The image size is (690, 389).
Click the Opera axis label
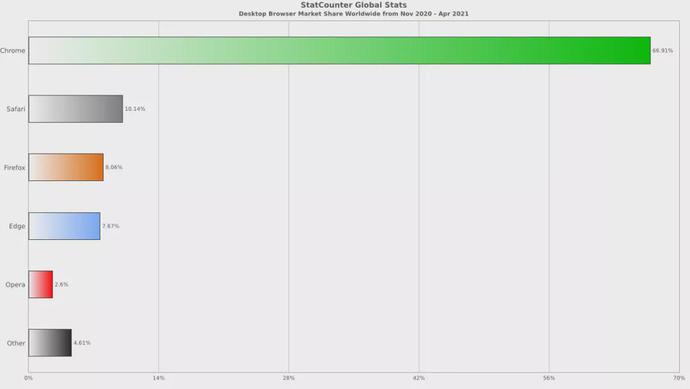[15, 285]
